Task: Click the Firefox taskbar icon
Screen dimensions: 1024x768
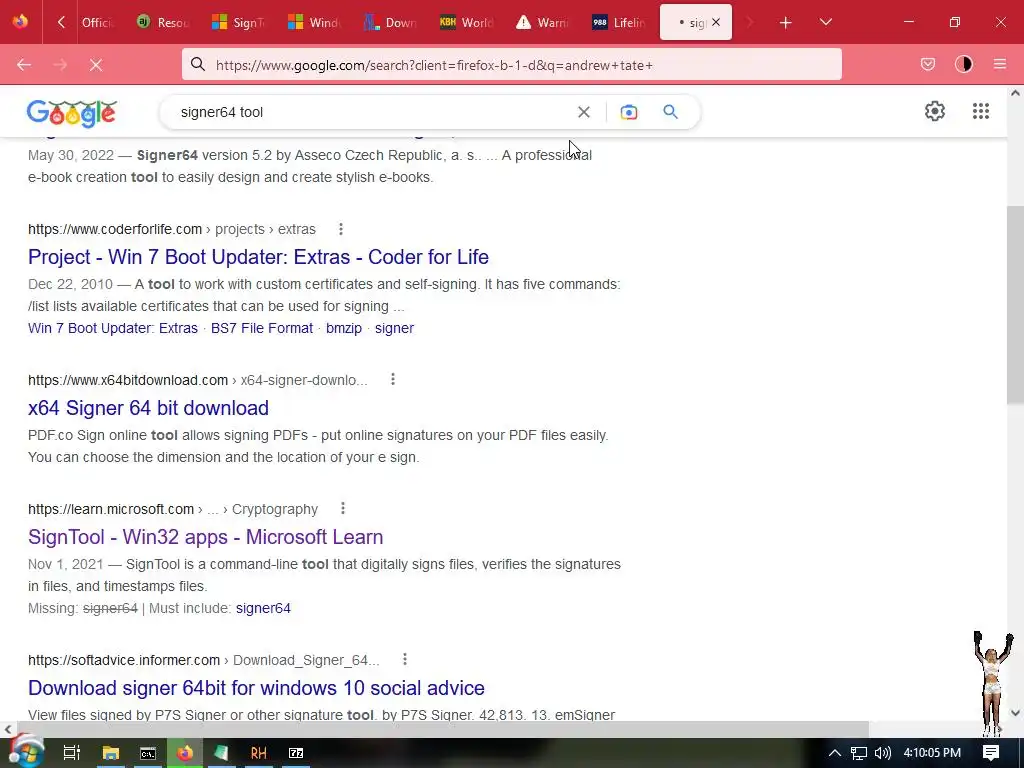Action: (x=185, y=753)
